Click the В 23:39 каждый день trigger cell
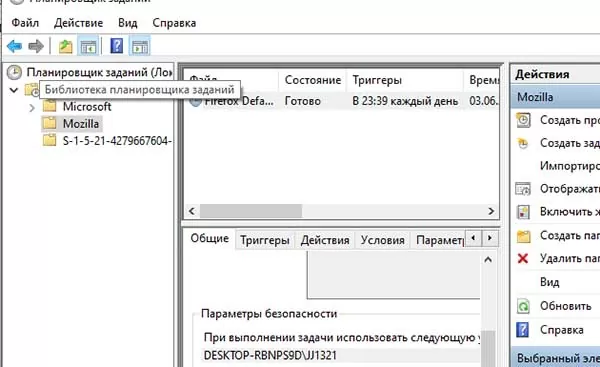The height and width of the screenshot is (367, 600). point(405,101)
